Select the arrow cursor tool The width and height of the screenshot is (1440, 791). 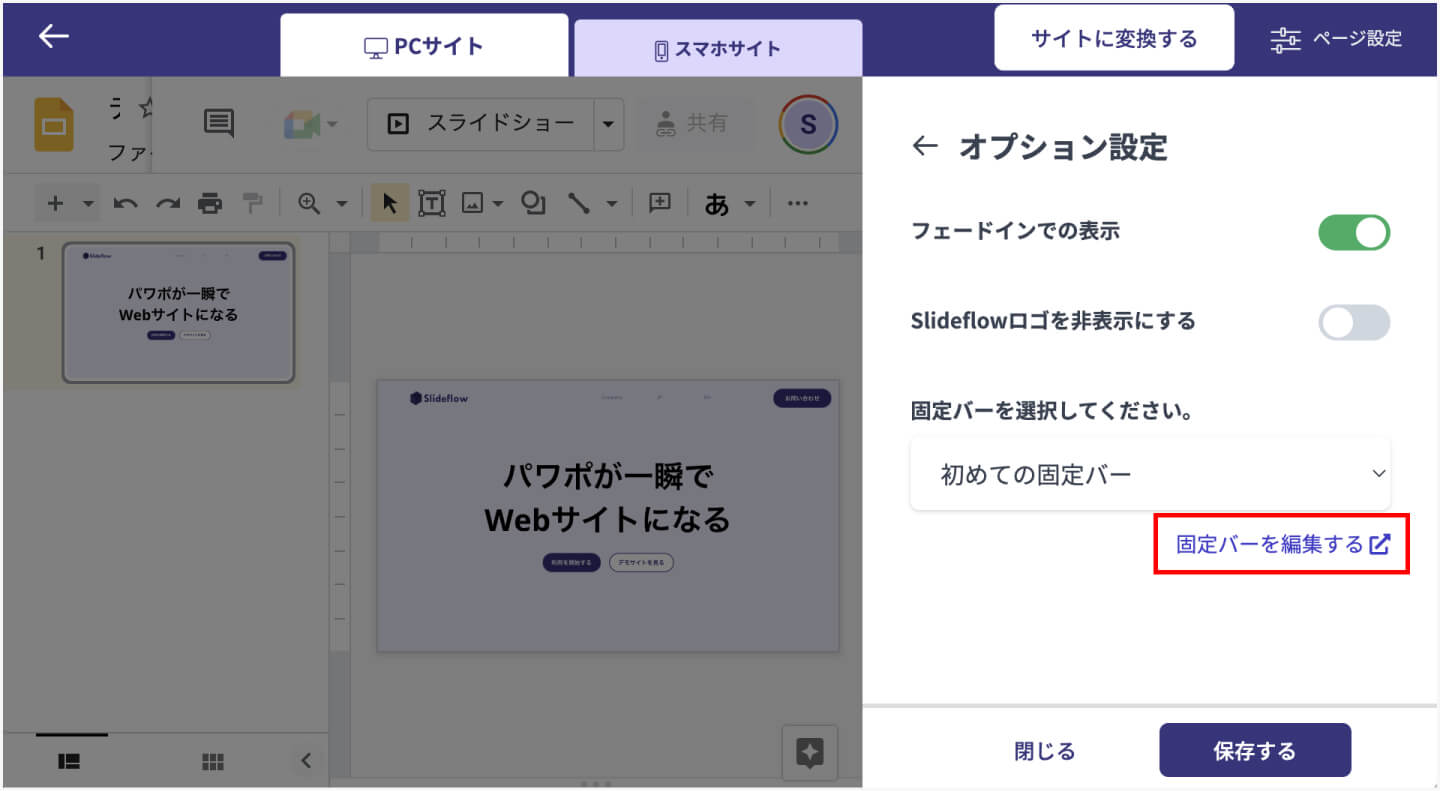click(390, 203)
